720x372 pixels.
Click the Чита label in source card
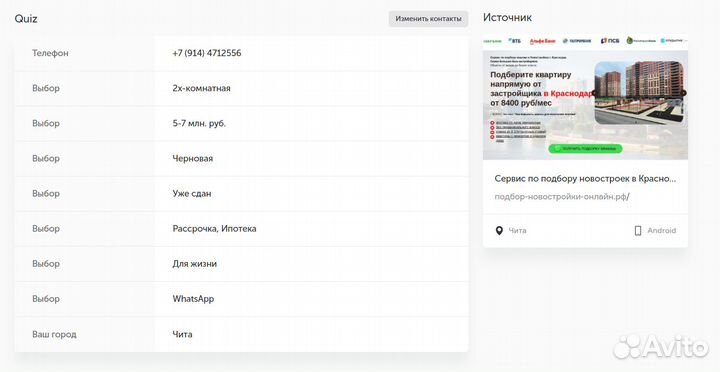coord(517,231)
